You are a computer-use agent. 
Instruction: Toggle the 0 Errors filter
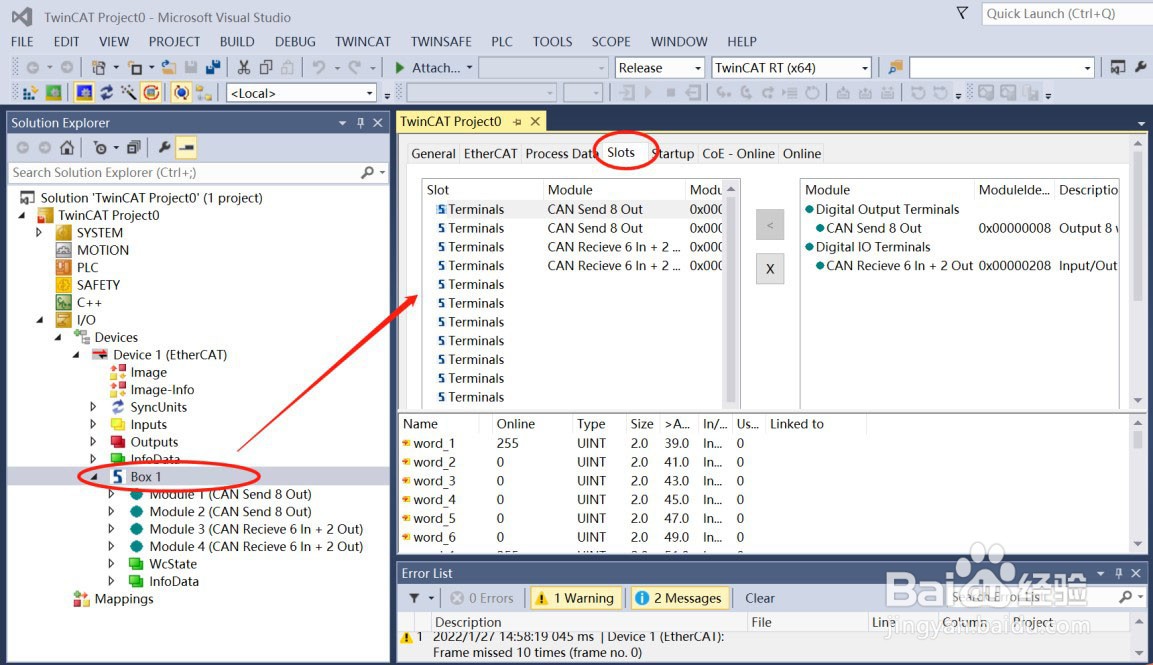tap(482, 598)
